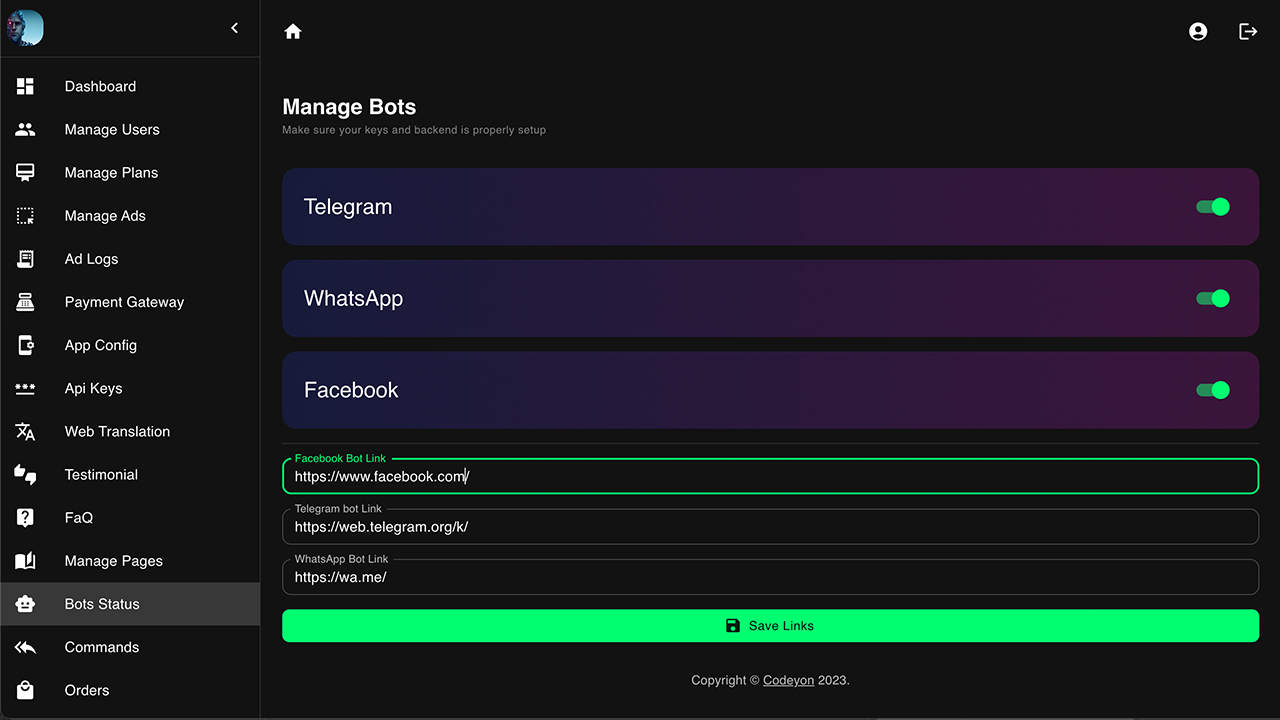Click the Commands reply-all icon
Screen dimensions: 1280x720
(x=25, y=647)
